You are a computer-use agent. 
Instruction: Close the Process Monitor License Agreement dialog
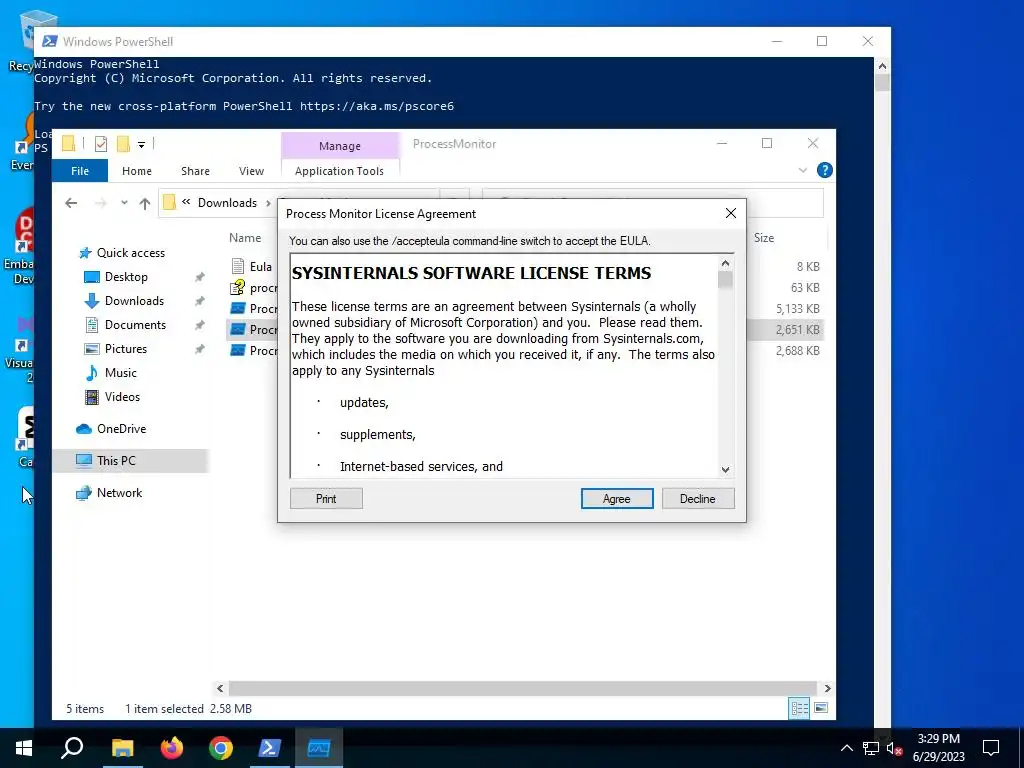[731, 213]
